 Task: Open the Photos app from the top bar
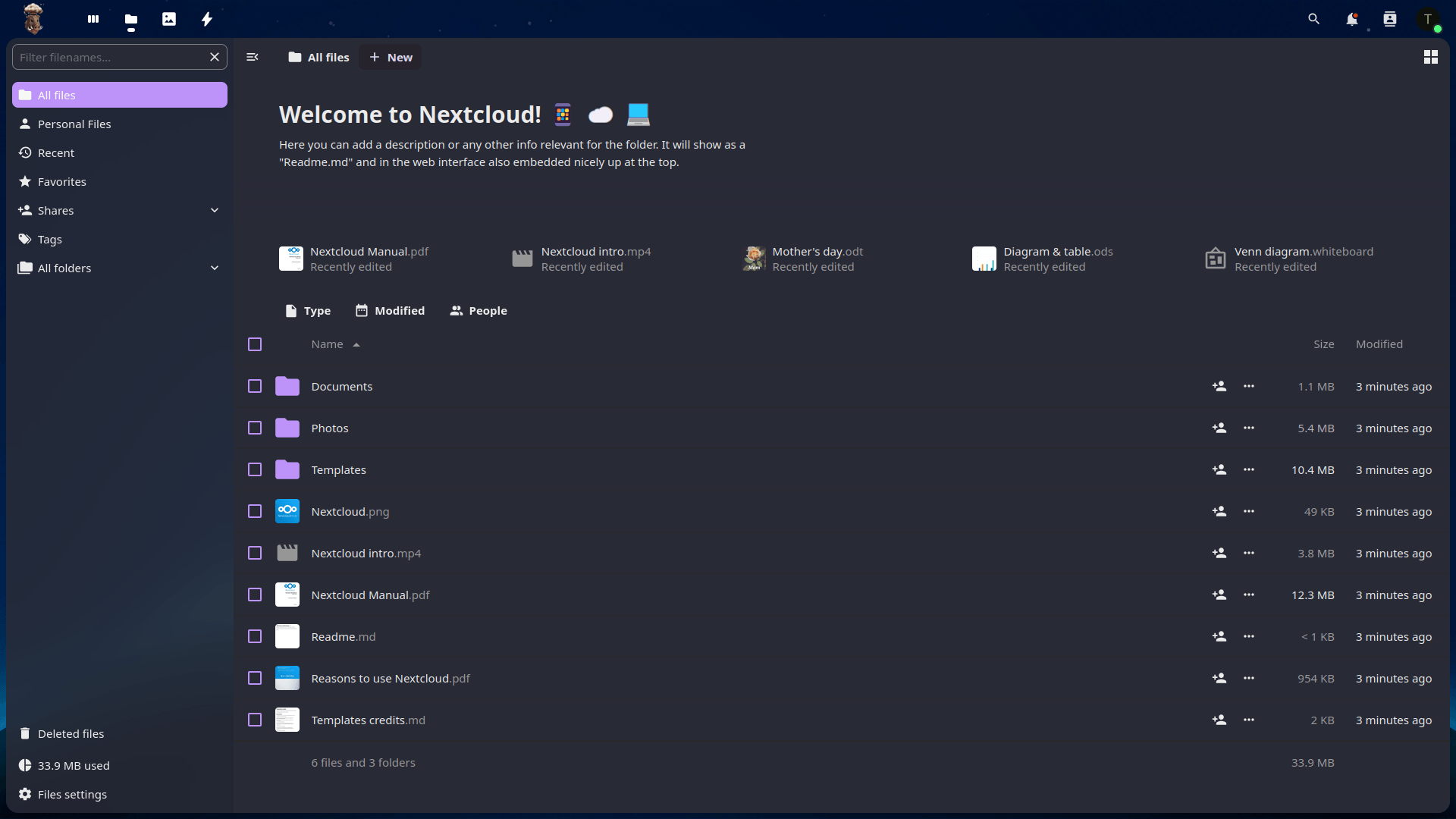tap(169, 19)
